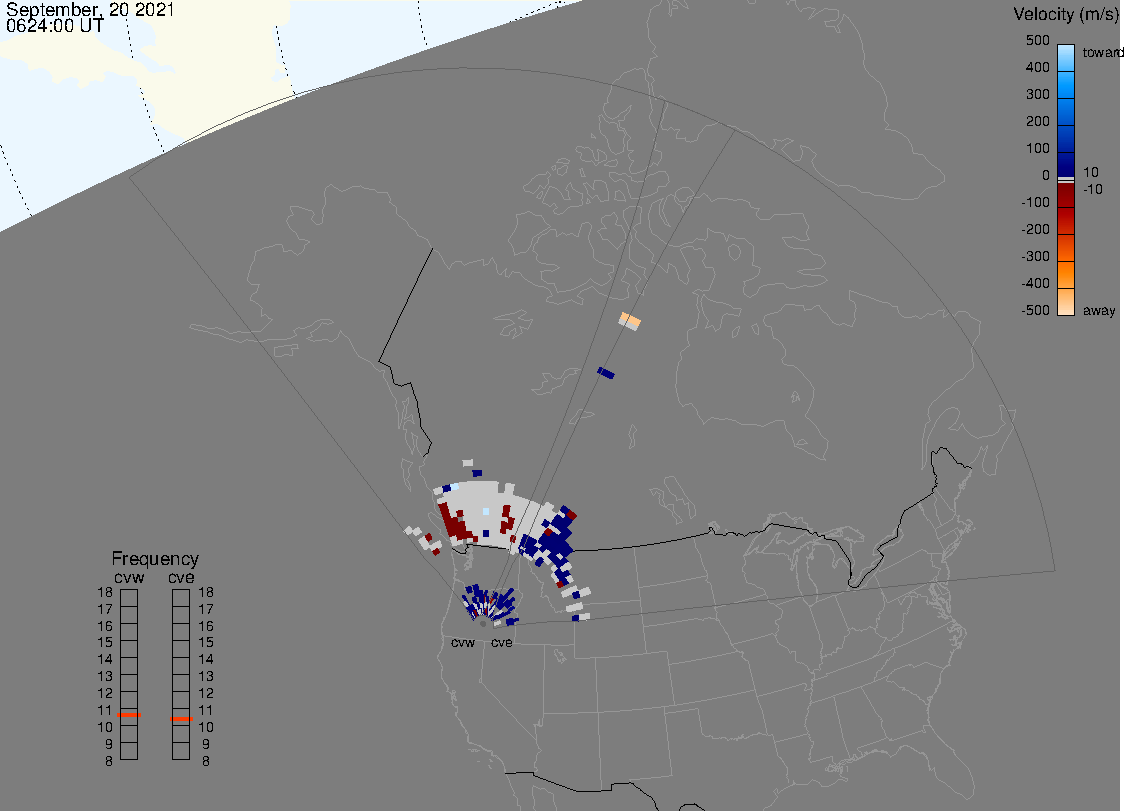Click the away label beside the colorbar
The image size is (1124, 811).
click(1099, 310)
